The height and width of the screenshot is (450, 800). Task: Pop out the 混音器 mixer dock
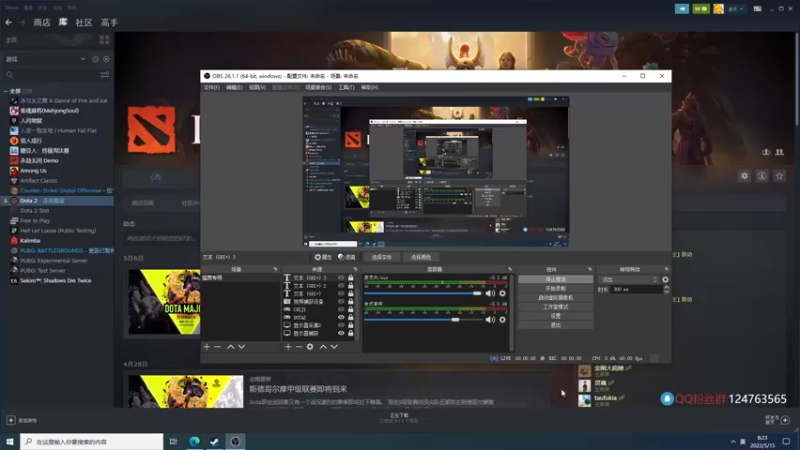click(x=510, y=269)
